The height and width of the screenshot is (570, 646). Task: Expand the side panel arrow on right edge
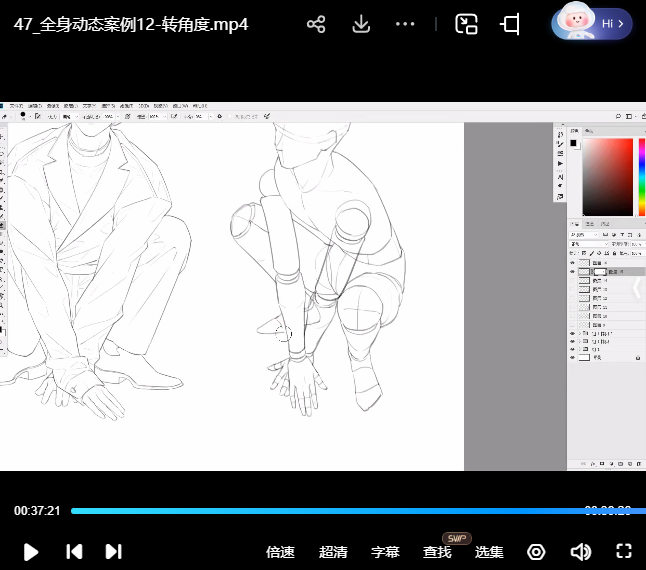(x=637, y=288)
